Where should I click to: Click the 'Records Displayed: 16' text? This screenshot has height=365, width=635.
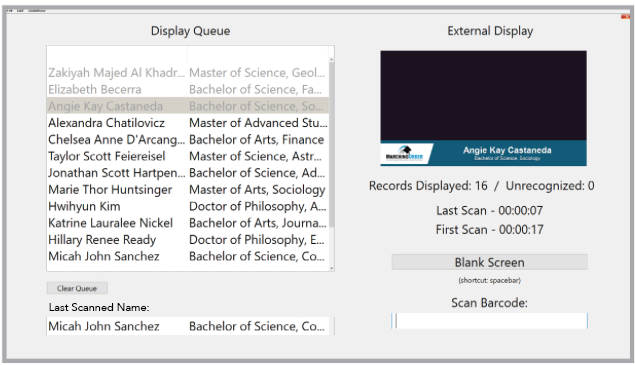(428, 186)
